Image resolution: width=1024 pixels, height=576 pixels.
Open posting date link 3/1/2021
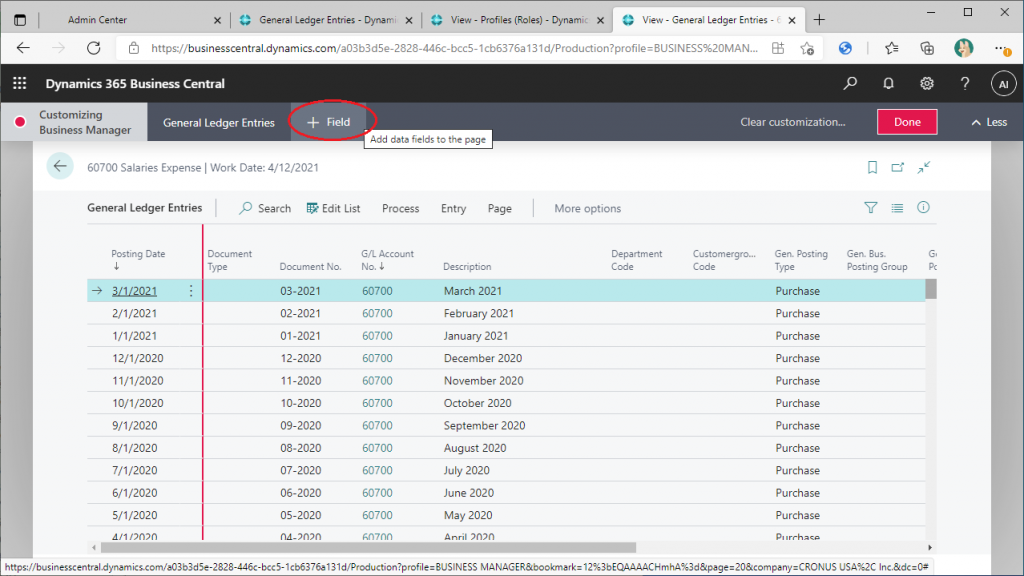tap(135, 291)
